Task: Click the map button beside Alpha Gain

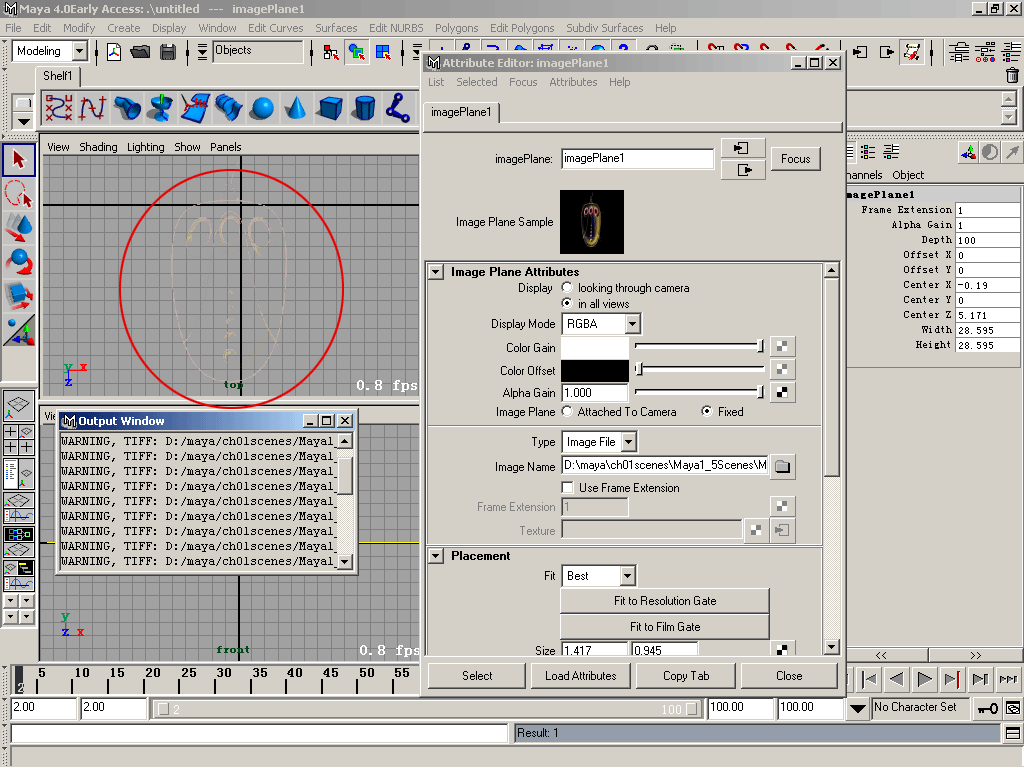Action: click(x=782, y=392)
